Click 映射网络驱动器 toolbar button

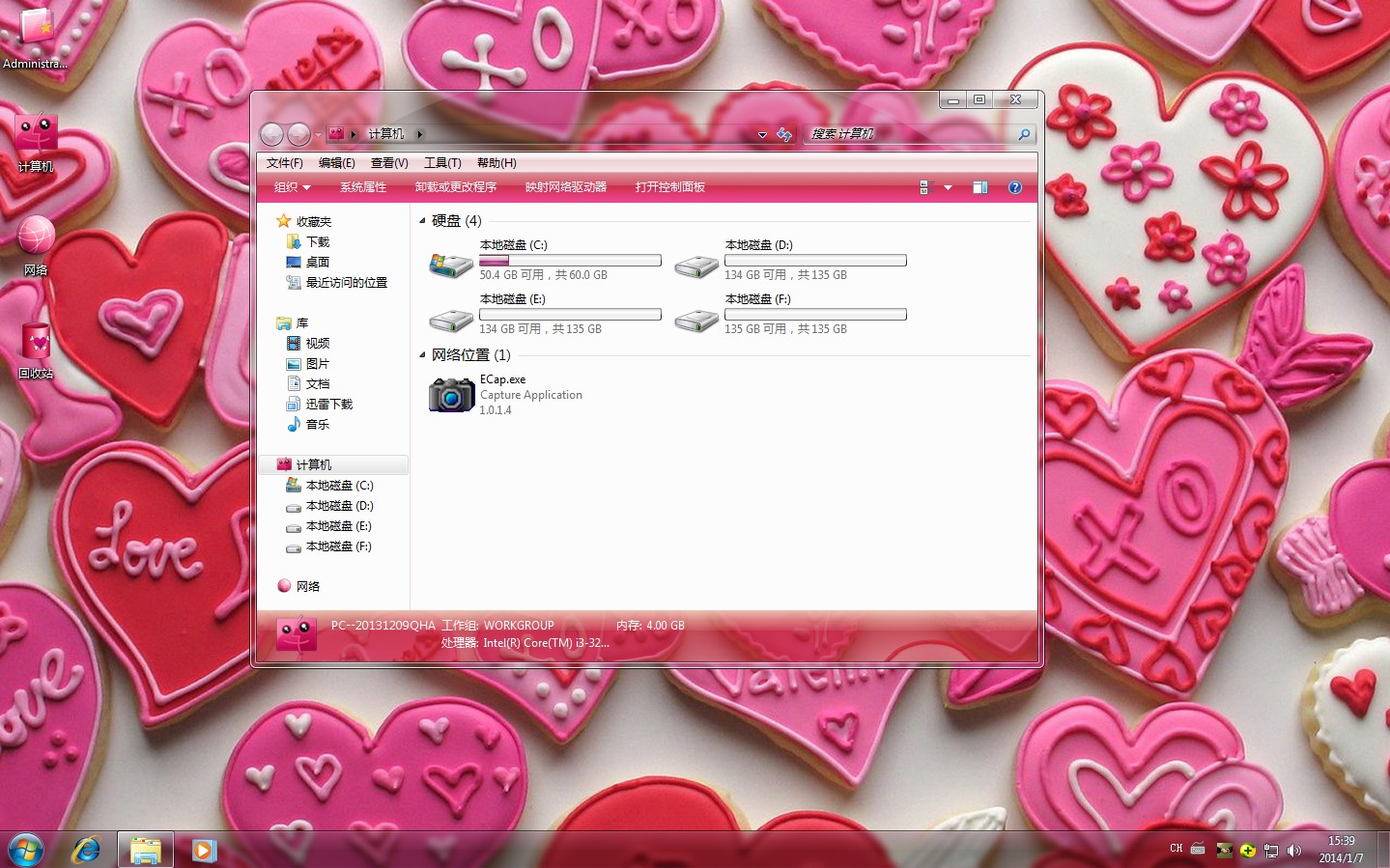click(x=566, y=187)
